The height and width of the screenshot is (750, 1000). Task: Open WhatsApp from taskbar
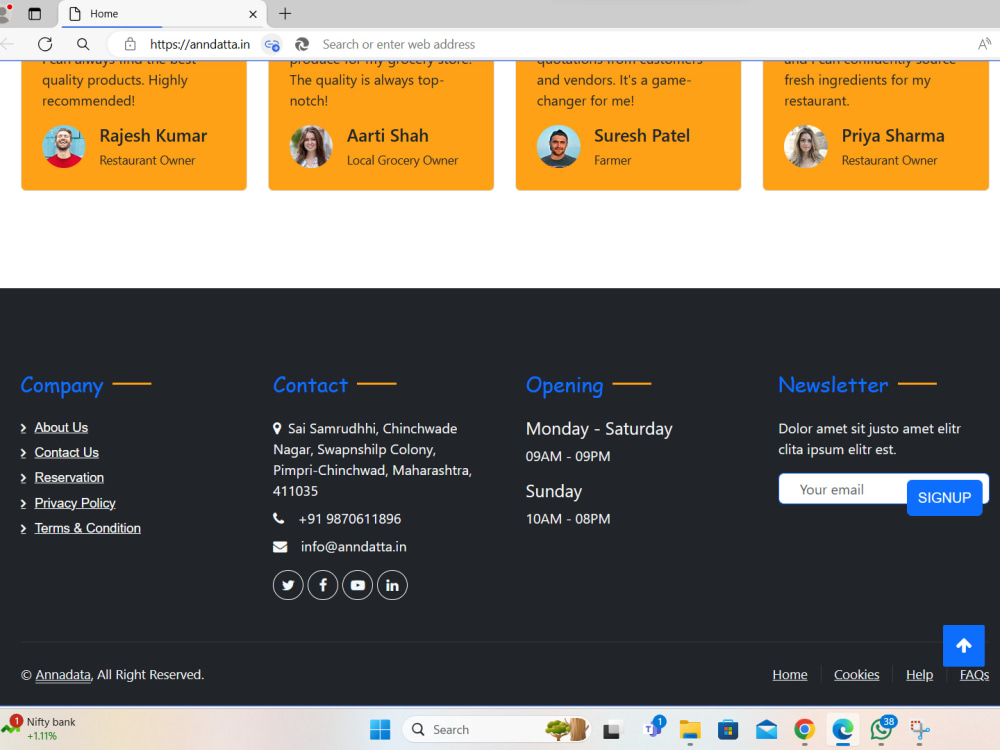(x=881, y=729)
